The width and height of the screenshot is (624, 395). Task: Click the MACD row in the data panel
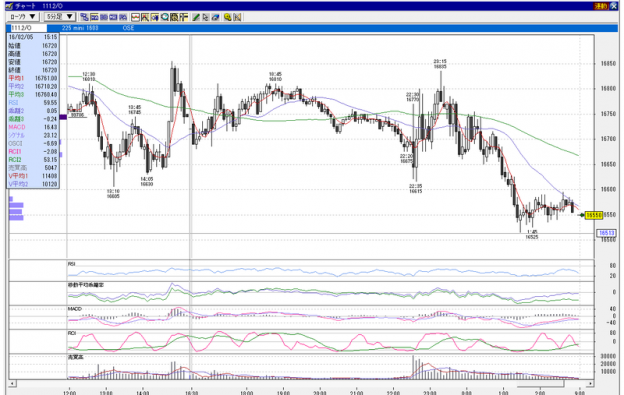point(33,127)
